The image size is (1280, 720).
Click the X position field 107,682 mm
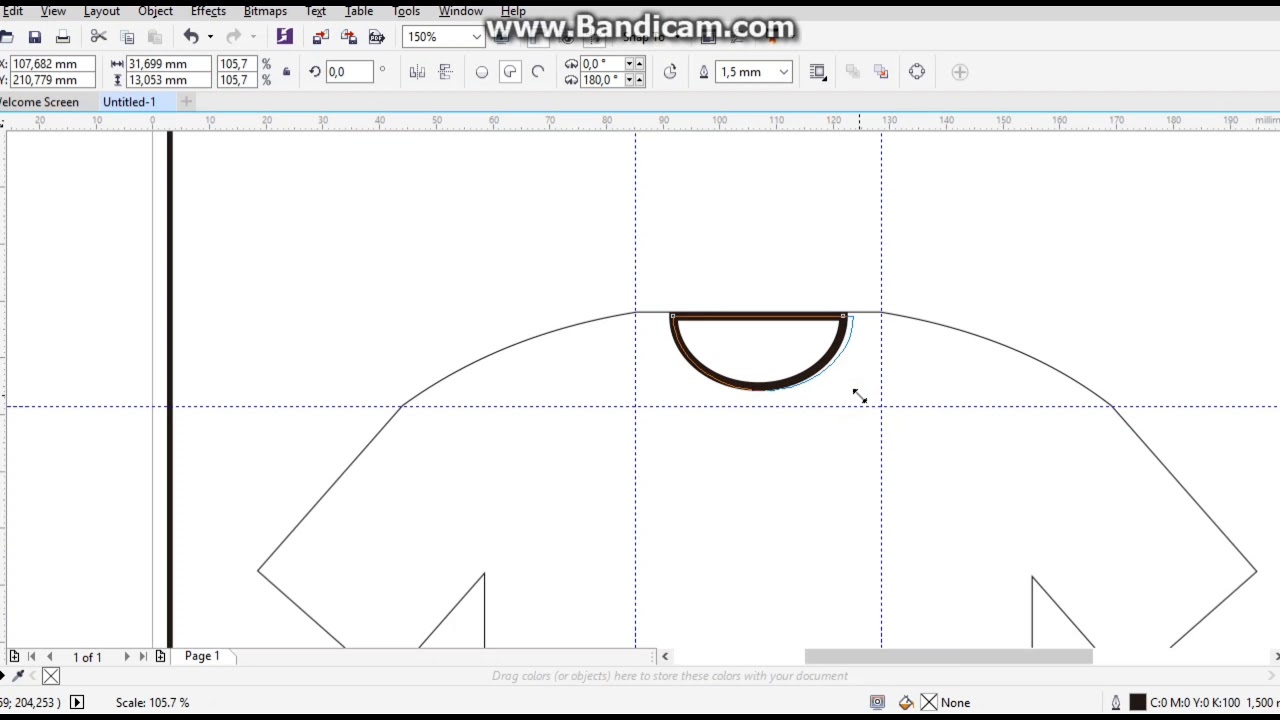(x=52, y=64)
